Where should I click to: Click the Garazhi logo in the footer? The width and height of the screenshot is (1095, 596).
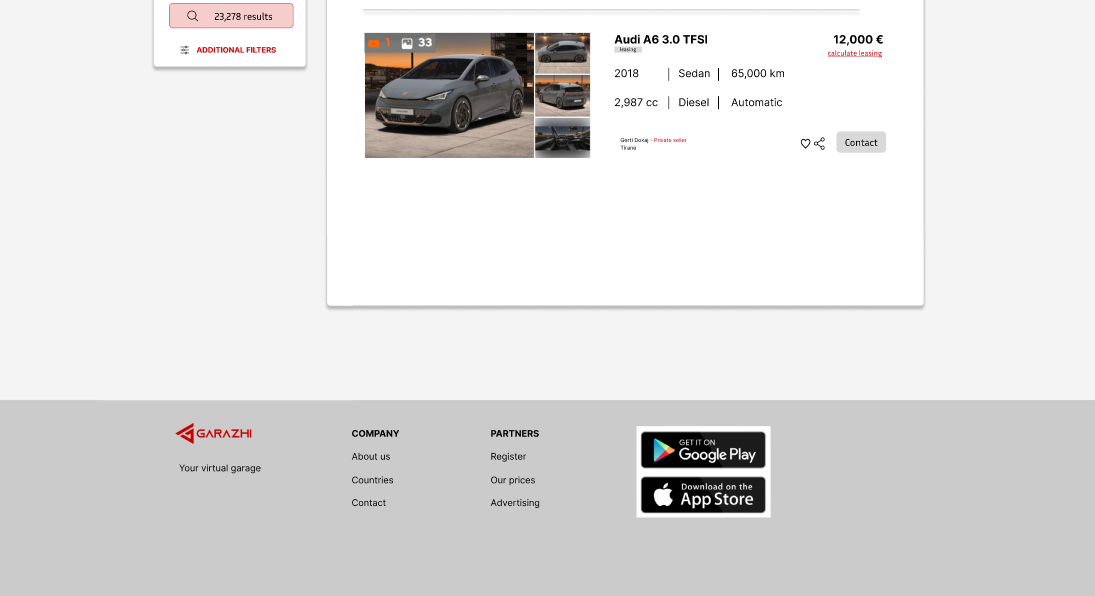214,433
